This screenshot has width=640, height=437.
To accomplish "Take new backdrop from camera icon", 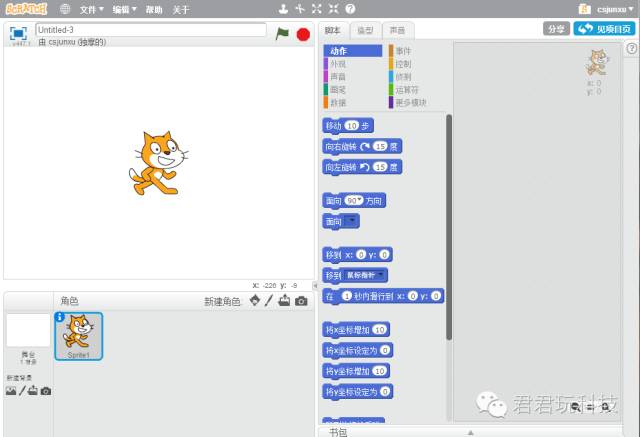I will click(46, 391).
